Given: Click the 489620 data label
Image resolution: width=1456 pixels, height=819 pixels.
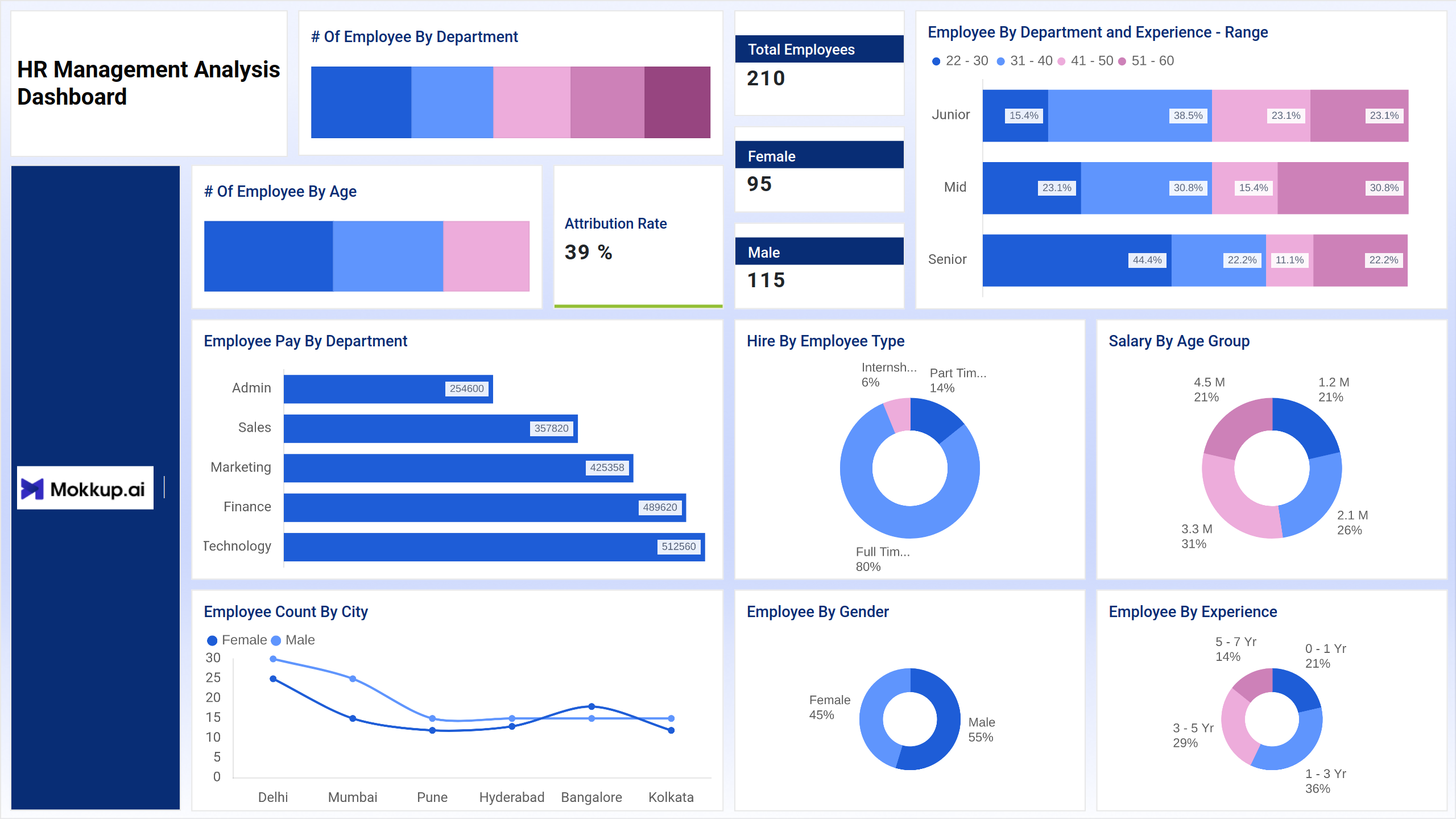Looking at the screenshot, I should 660,507.
